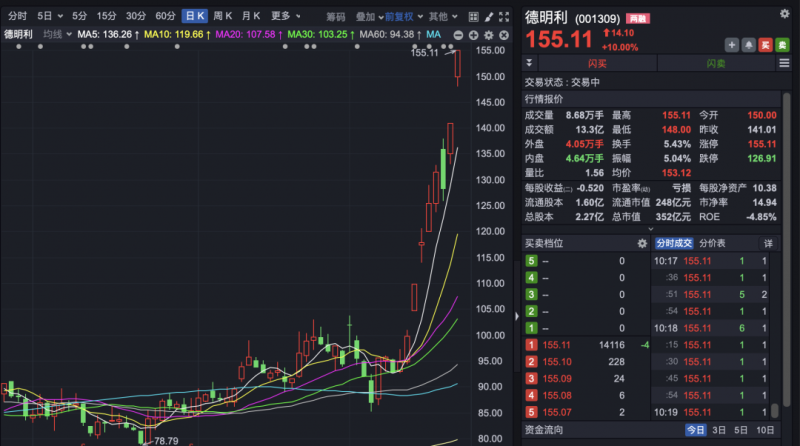Expand the 更多 timeframe dropdown
800x446 pixels.
pos(286,17)
